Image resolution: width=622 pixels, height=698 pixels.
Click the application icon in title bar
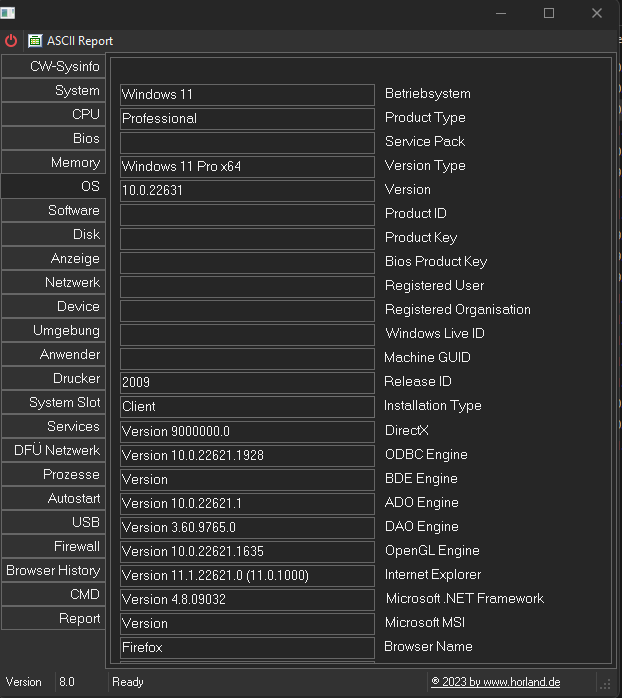point(8,13)
